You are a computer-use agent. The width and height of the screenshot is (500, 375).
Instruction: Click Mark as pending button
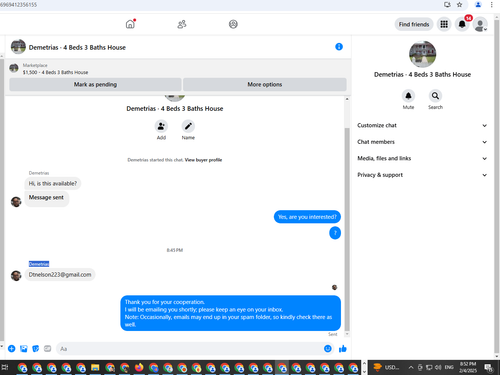pyautogui.click(x=95, y=84)
